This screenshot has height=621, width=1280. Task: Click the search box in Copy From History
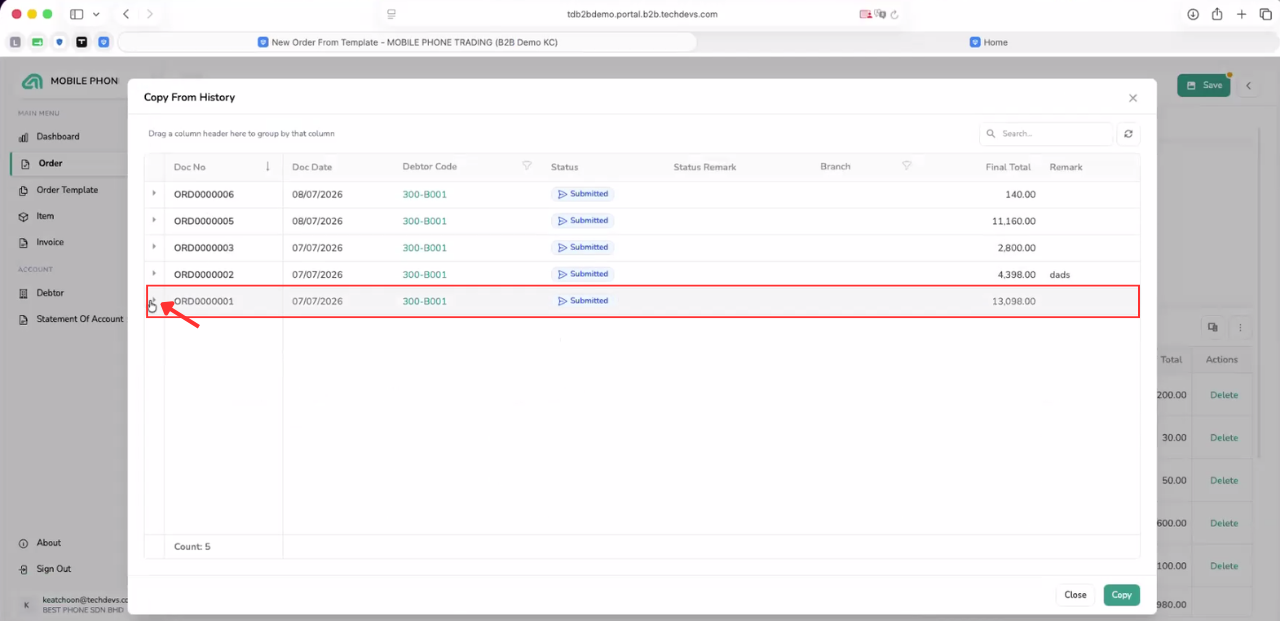[1046, 133]
